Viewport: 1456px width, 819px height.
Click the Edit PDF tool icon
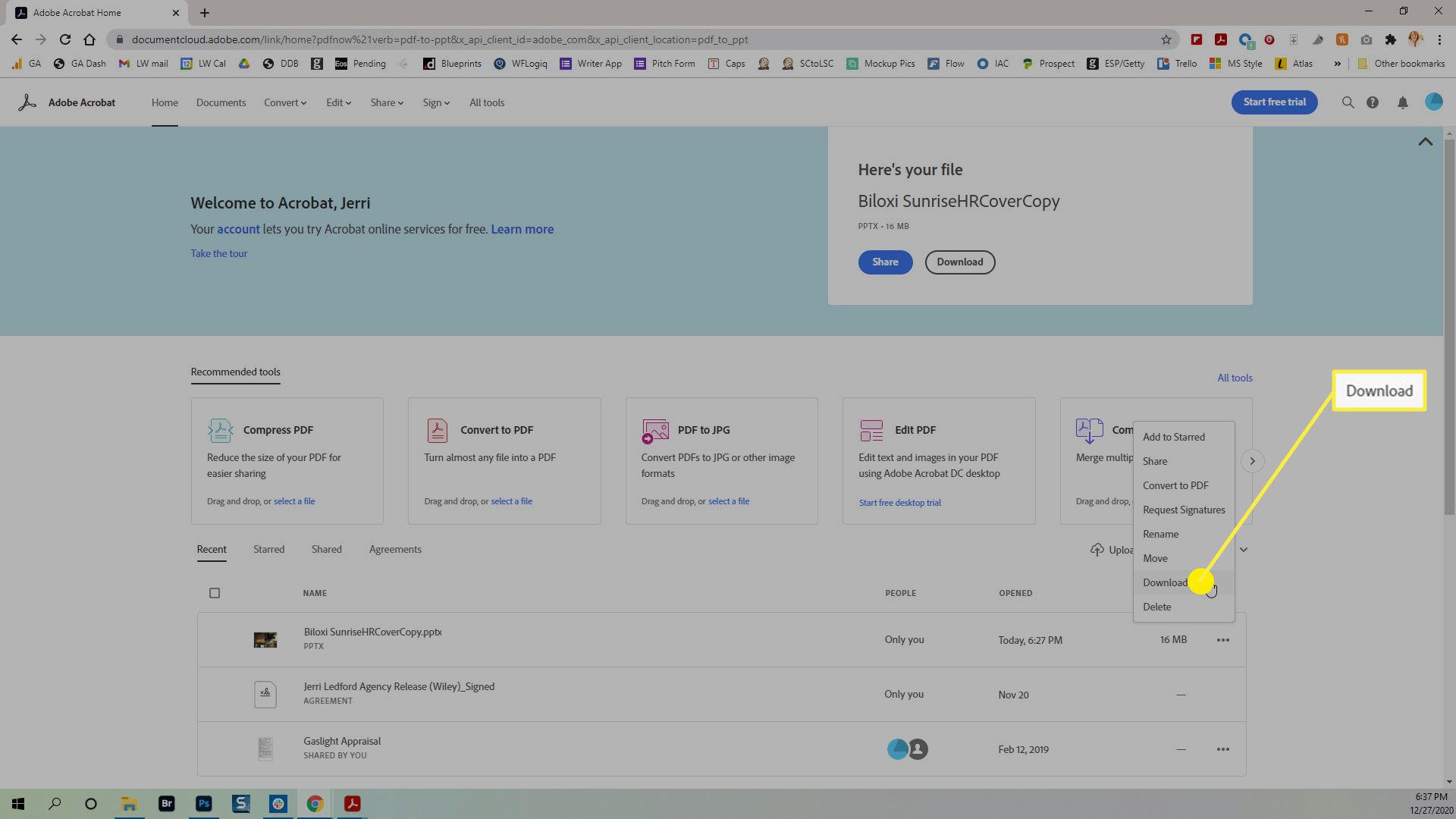[870, 429]
